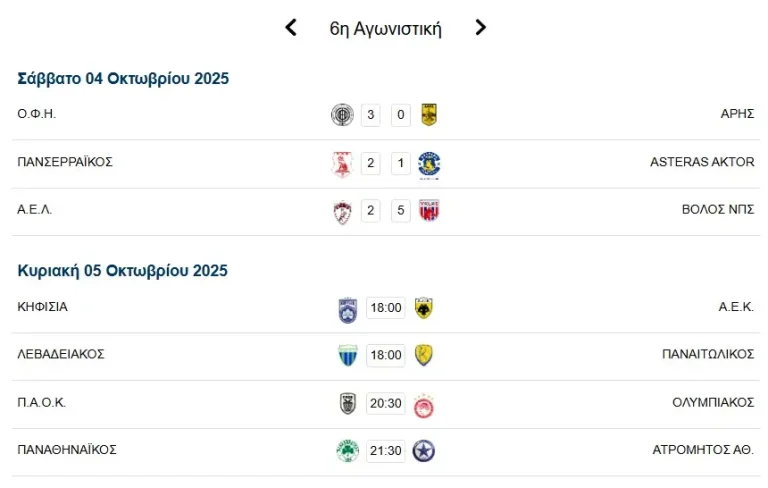This screenshot has width=768, height=488.
Task: Click the ΑΤΡΟΜΗΤΟΣ blue star crest
Action: point(423,451)
